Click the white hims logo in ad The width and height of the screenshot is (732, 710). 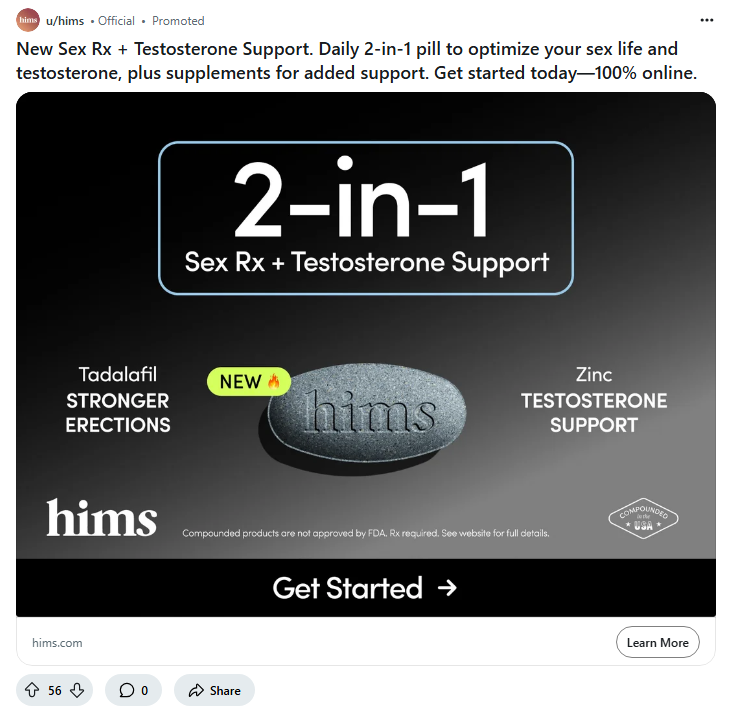pyautogui.click(x=102, y=517)
